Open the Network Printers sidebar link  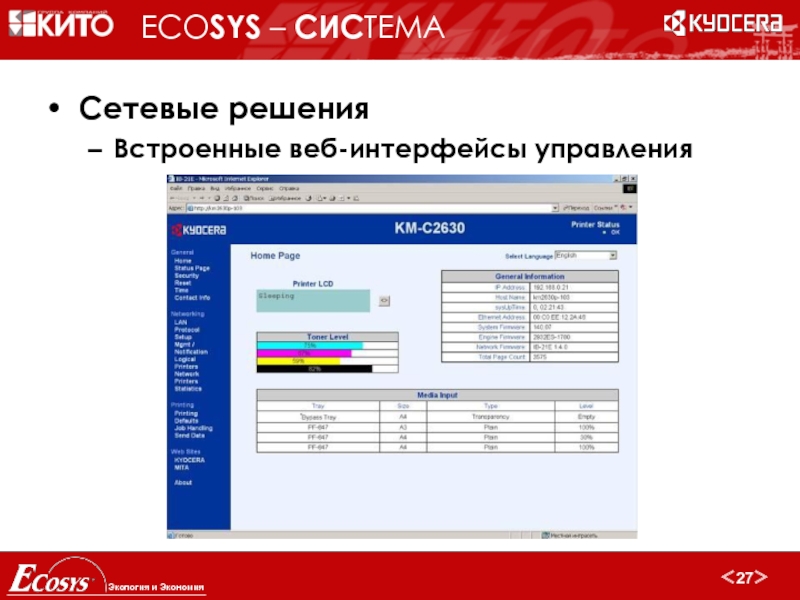pyautogui.click(x=186, y=378)
